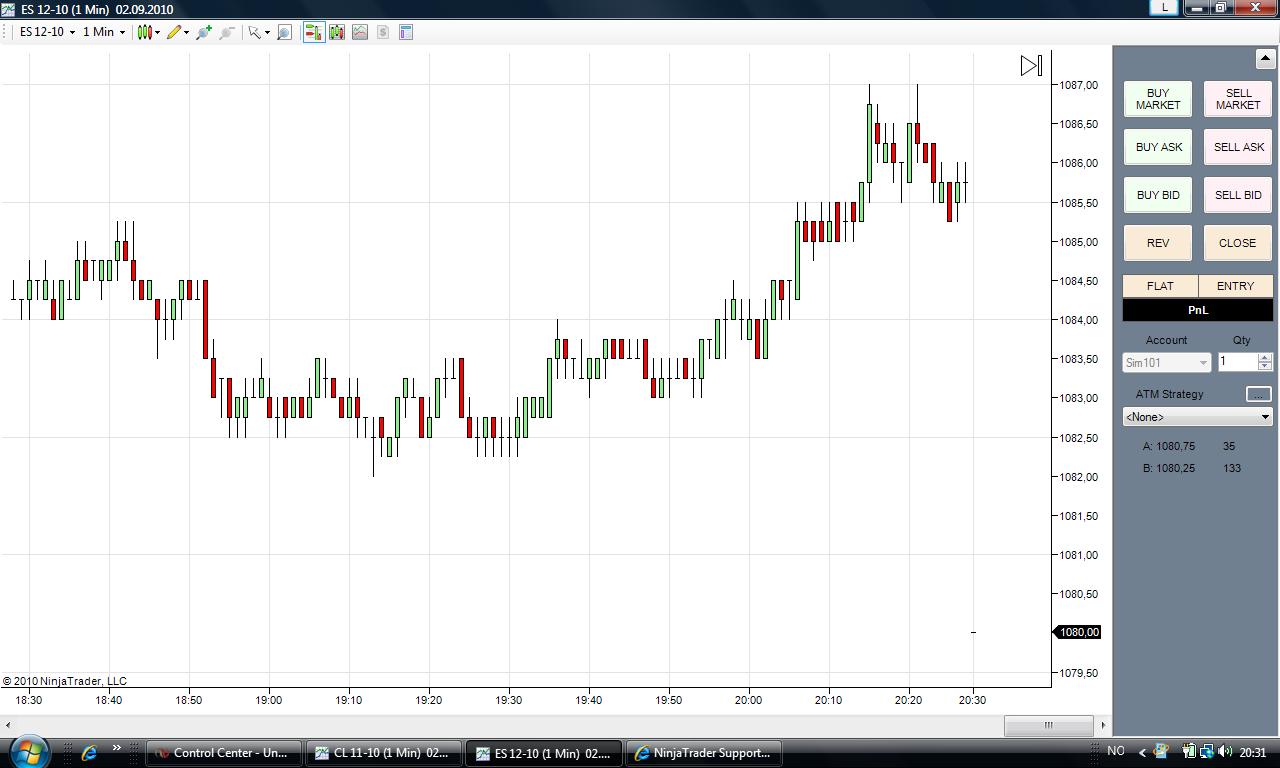Open ATM Strategy settings ellipsis button
This screenshot has height=768, width=1280.
(1258, 394)
